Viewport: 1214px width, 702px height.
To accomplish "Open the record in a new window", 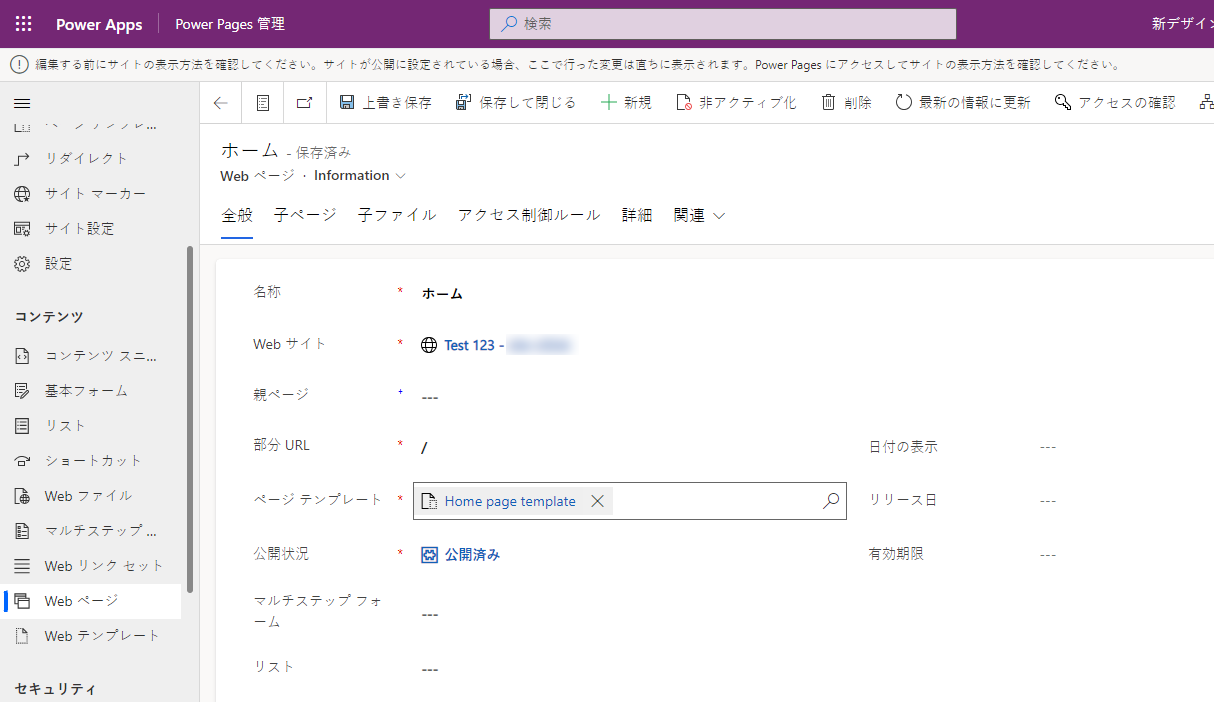I will 305,101.
